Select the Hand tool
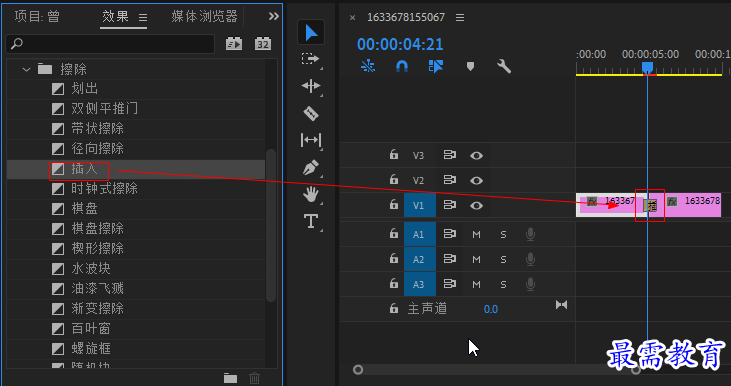 [310, 193]
